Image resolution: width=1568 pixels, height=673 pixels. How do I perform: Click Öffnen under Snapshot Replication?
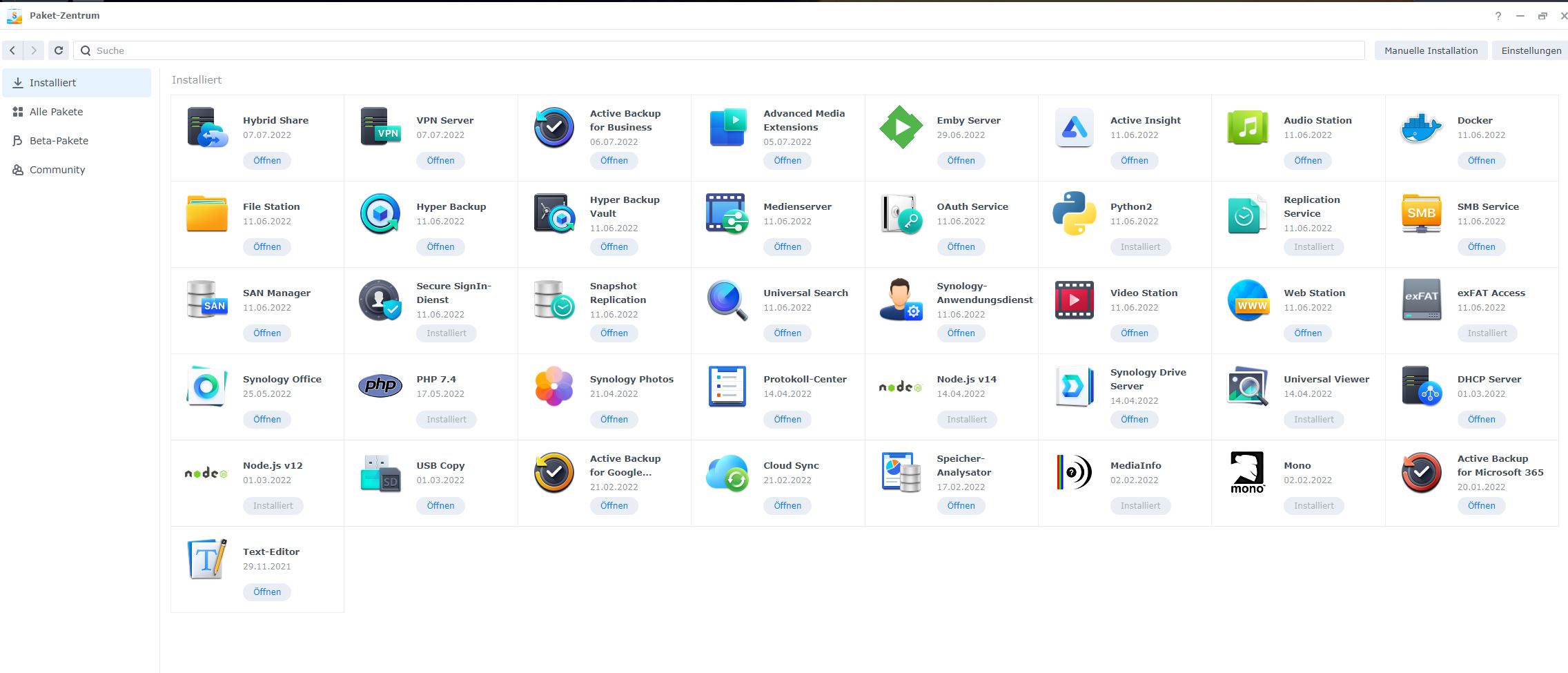(614, 333)
